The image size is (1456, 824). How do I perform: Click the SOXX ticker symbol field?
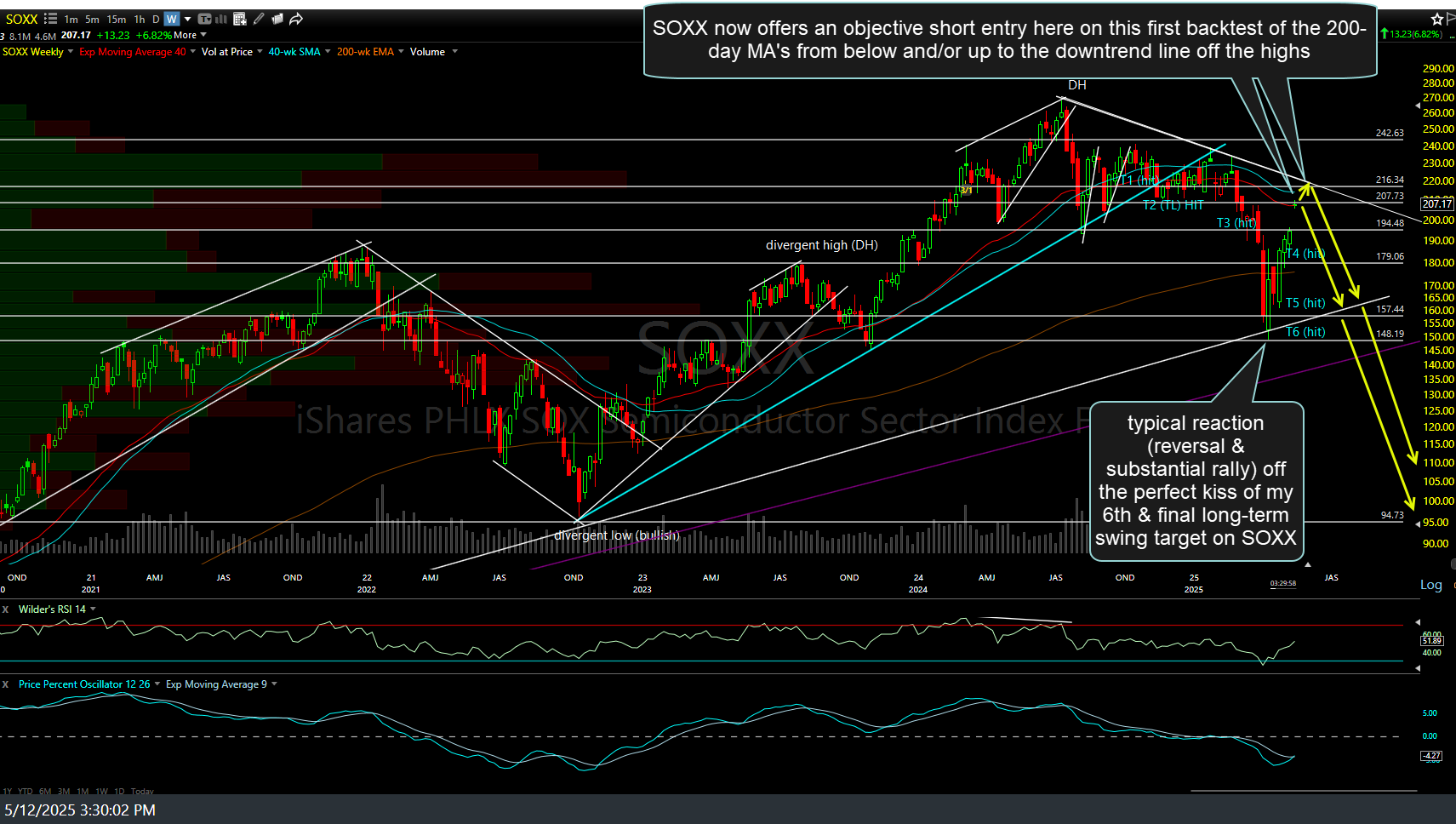(21, 19)
